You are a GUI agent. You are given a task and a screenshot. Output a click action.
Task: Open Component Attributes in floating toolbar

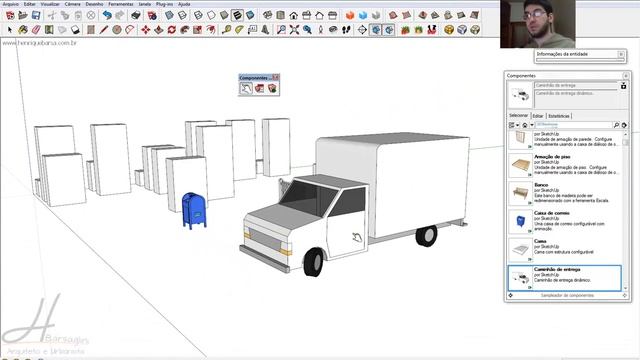[272, 88]
